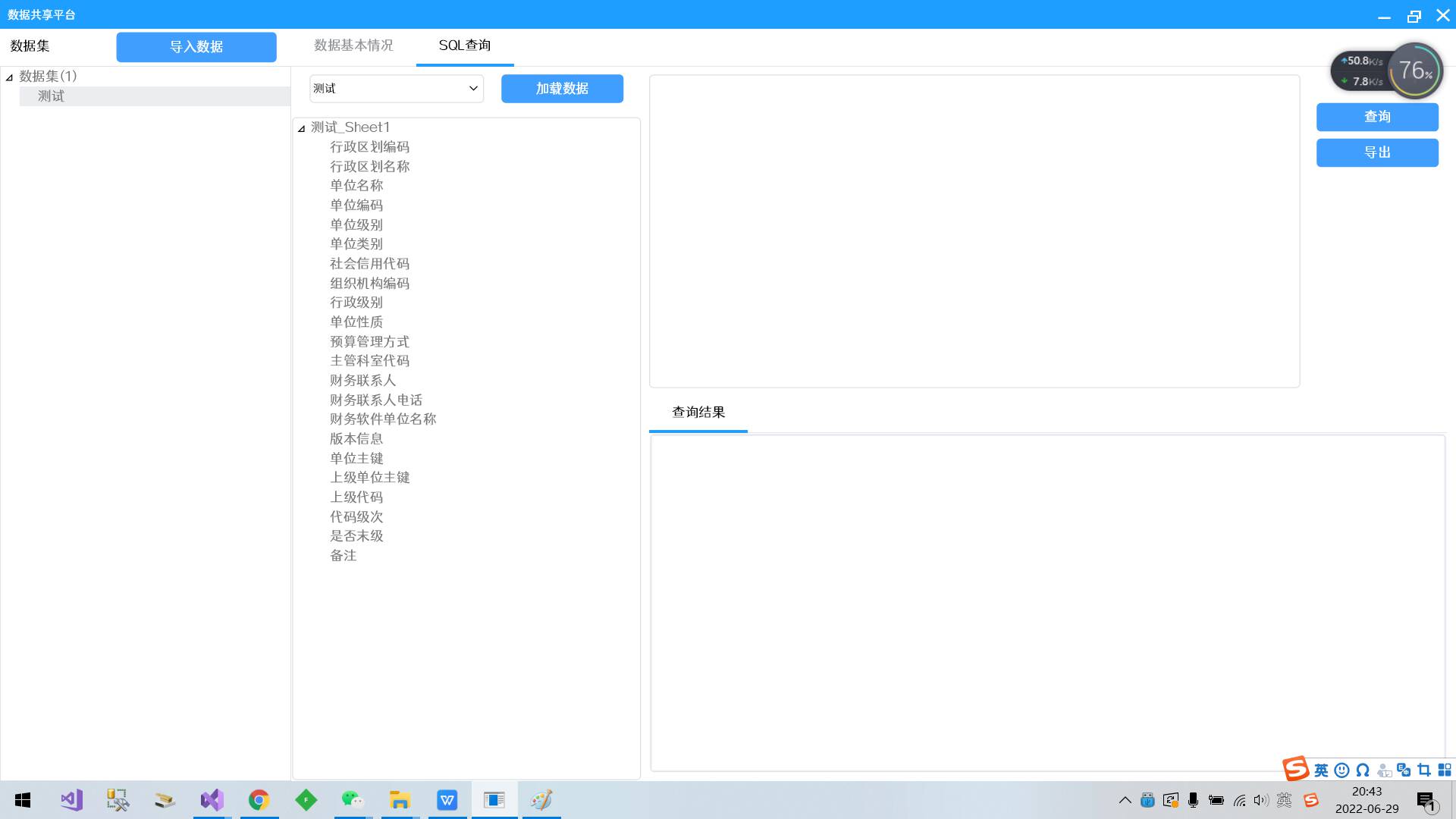
Task: Click inside the SQL query text area
Action: pos(974,231)
